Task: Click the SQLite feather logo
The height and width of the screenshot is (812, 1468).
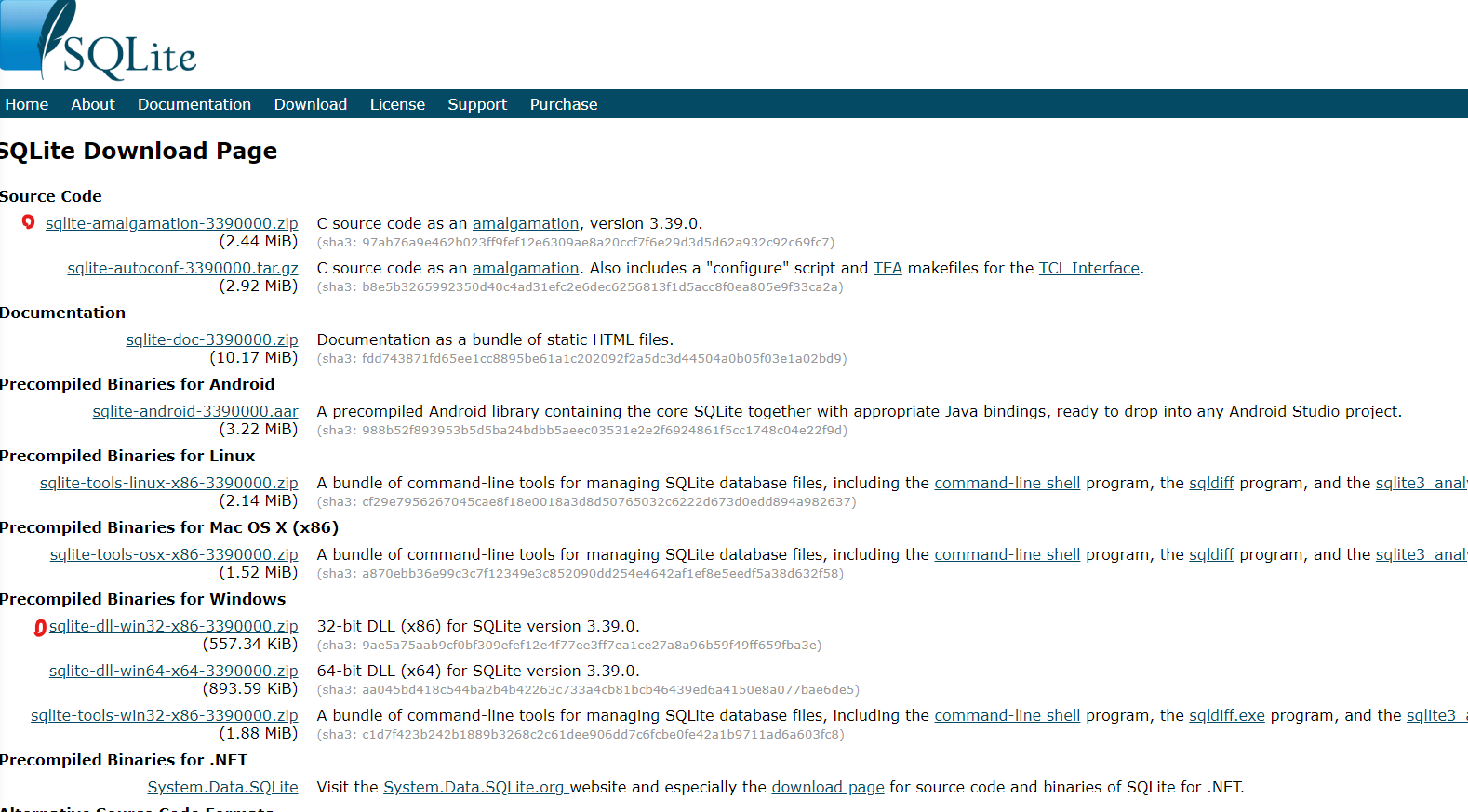Action: (98, 41)
